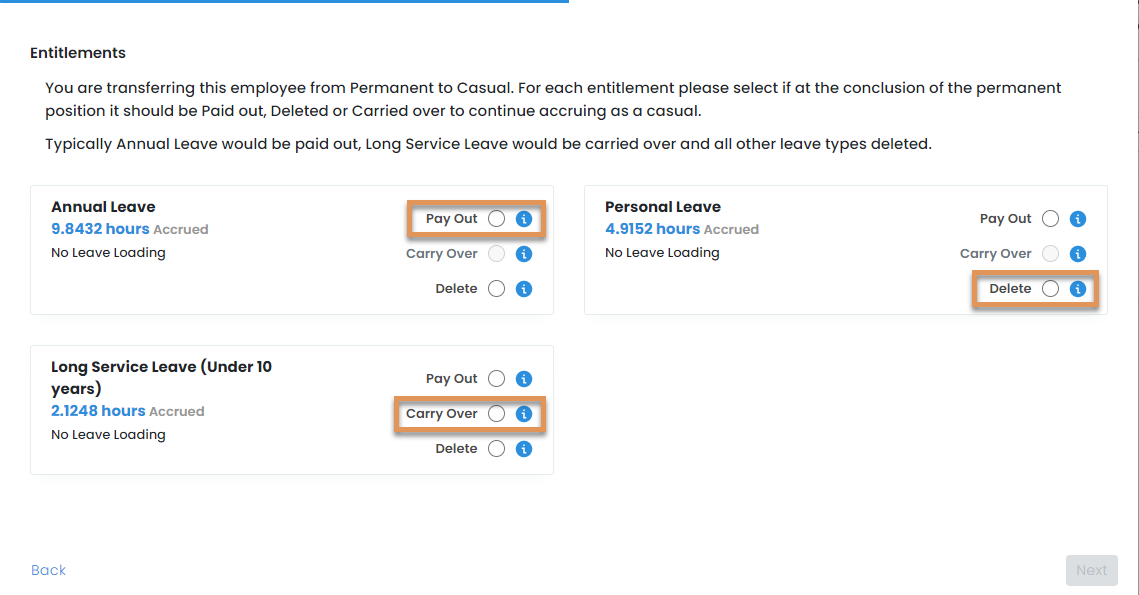Choose Pay Out for Long Service Leave
The width and height of the screenshot is (1139, 595).
[x=497, y=379]
